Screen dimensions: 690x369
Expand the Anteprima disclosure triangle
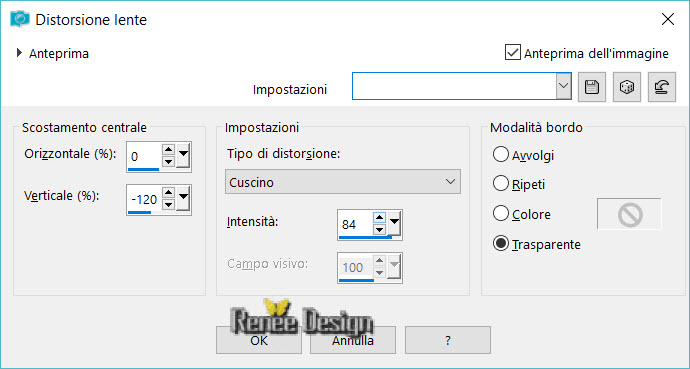pyautogui.click(x=19, y=53)
